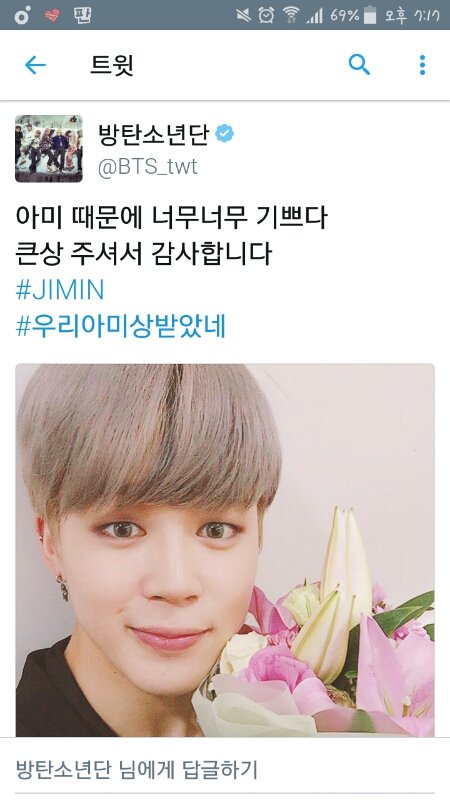Open the 방탄소년단 profile avatar
The height and width of the screenshot is (800, 450).
pyautogui.click(x=49, y=148)
